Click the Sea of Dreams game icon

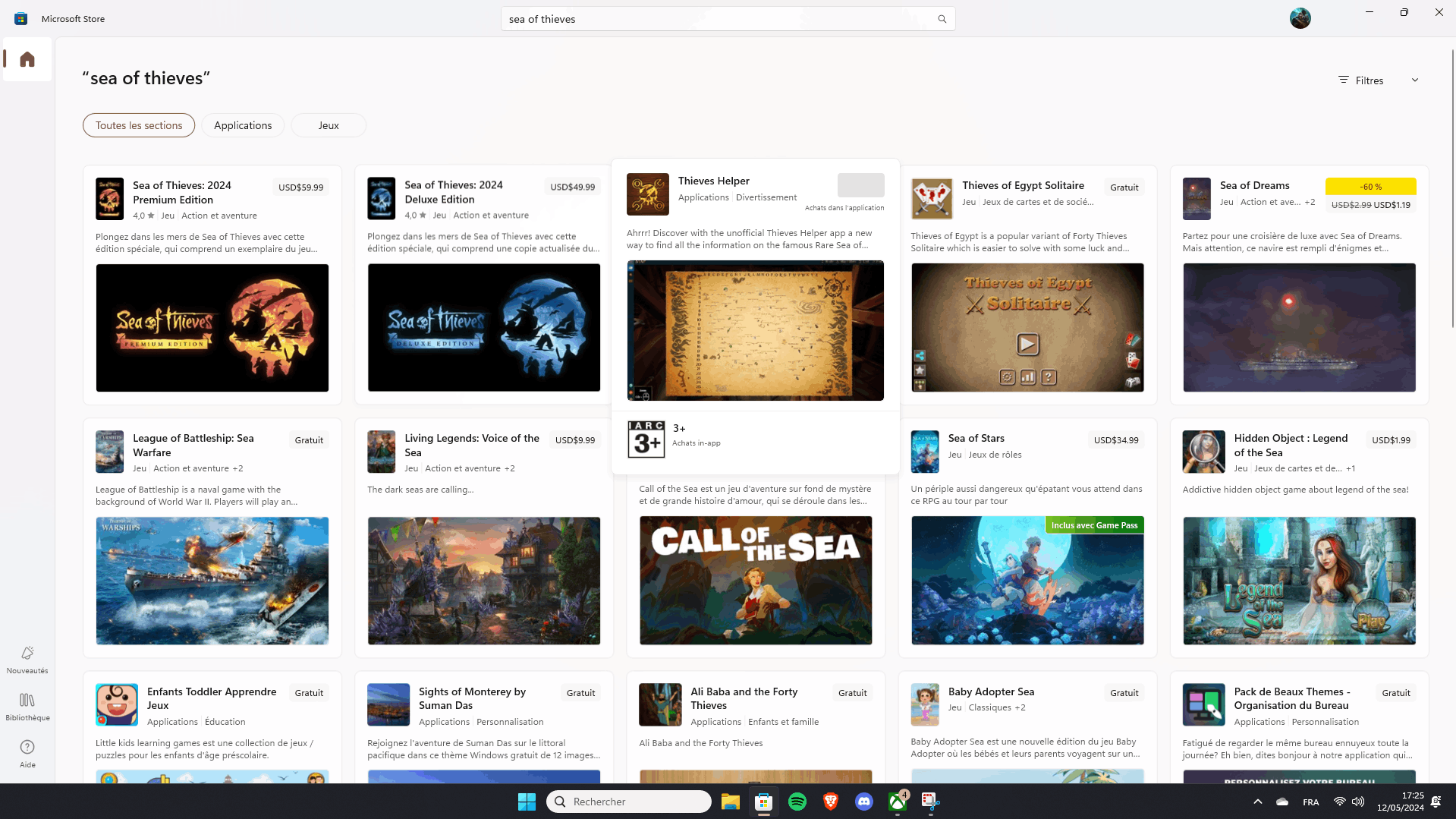(1197, 199)
